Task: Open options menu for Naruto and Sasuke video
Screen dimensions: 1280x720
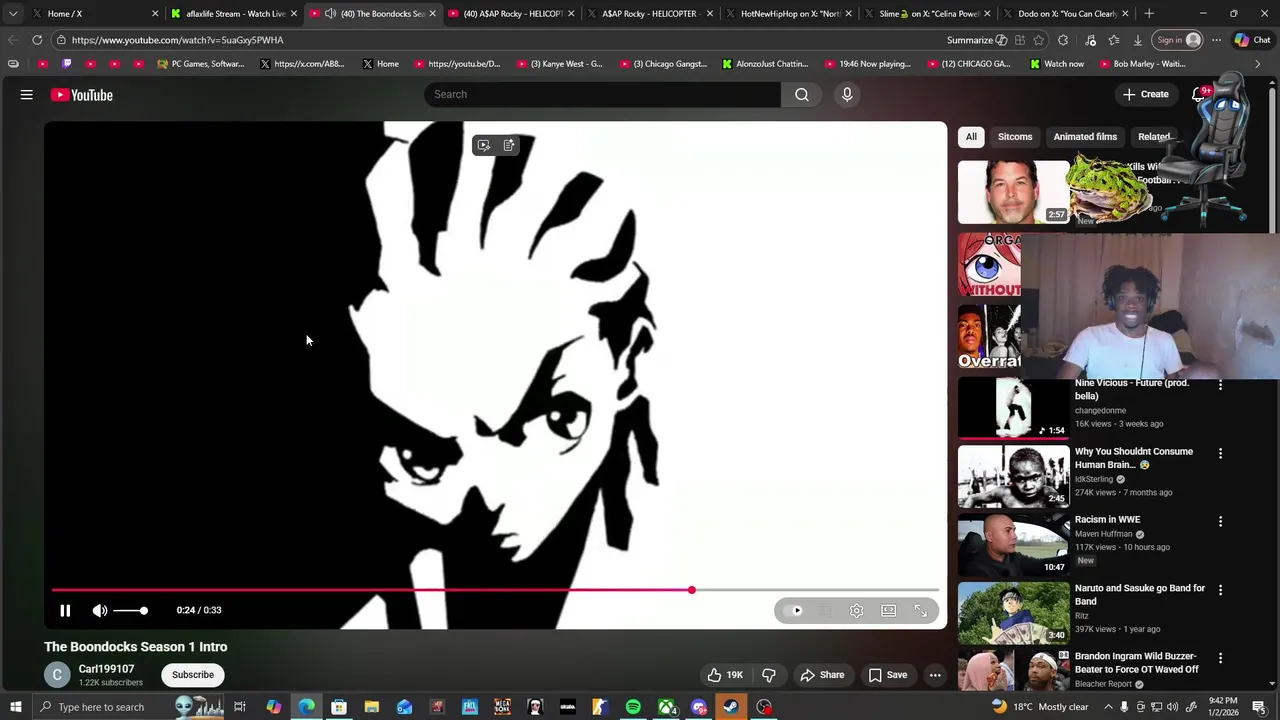Action: (1220, 590)
